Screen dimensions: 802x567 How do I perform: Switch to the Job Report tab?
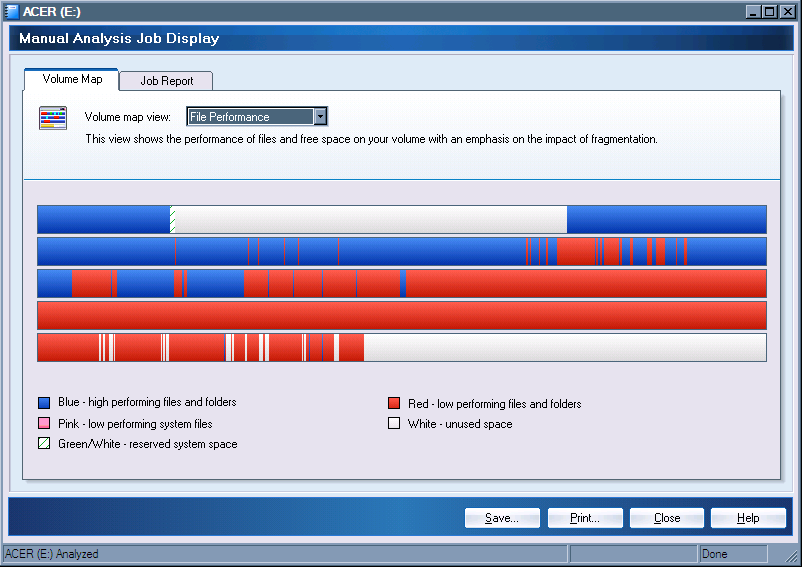pos(166,81)
